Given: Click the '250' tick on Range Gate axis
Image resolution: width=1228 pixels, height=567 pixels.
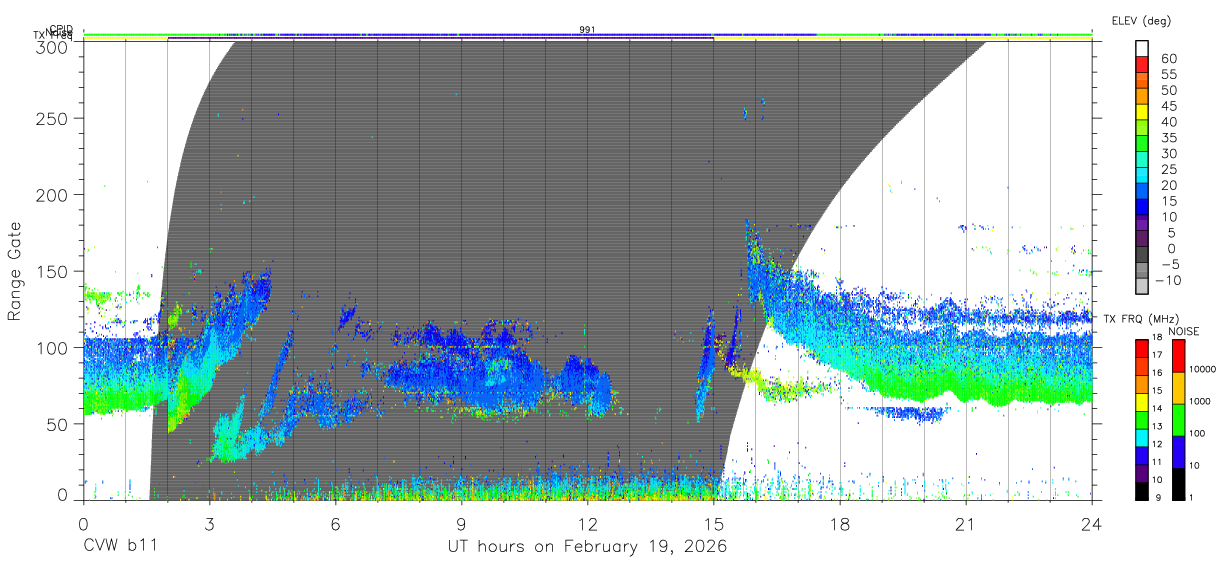Looking at the screenshot, I should [x=52, y=118].
